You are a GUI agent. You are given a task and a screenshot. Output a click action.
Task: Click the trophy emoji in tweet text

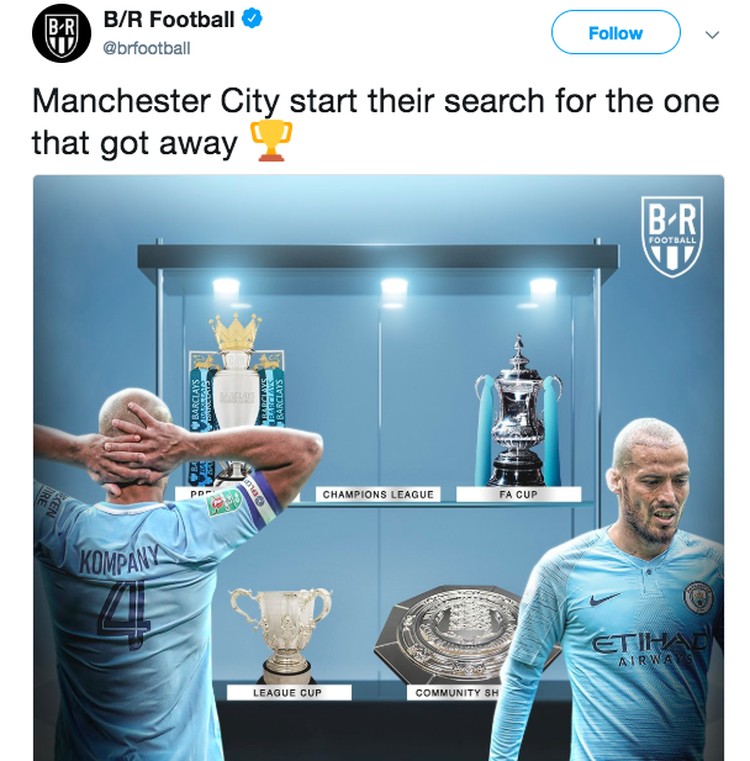(271, 141)
